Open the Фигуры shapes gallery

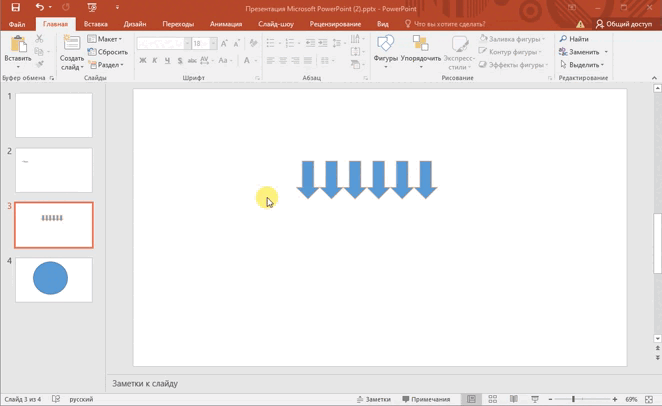tap(385, 52)
